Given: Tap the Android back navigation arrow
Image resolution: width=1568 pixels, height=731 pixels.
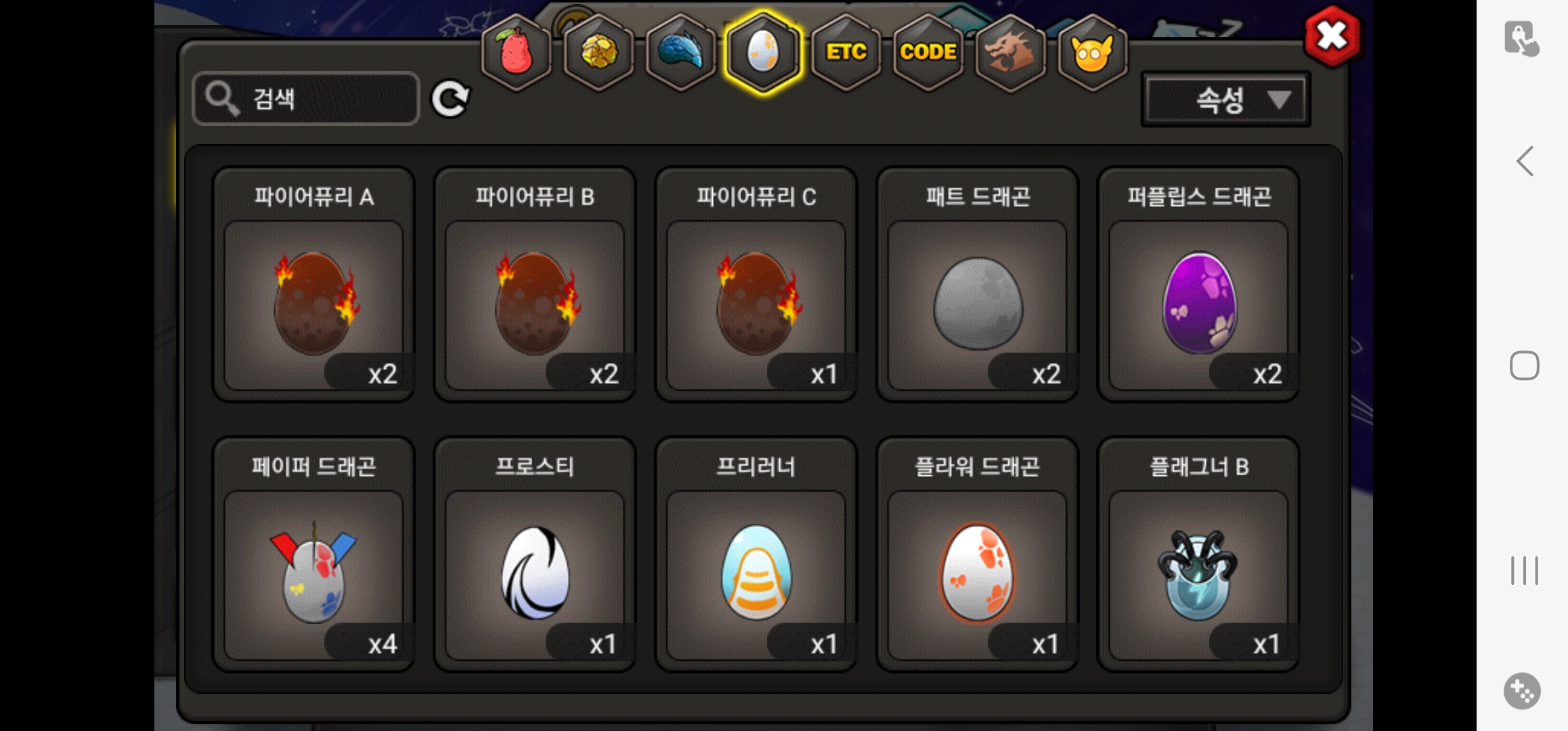Looking at the screenshot, I should point(1525,161).
